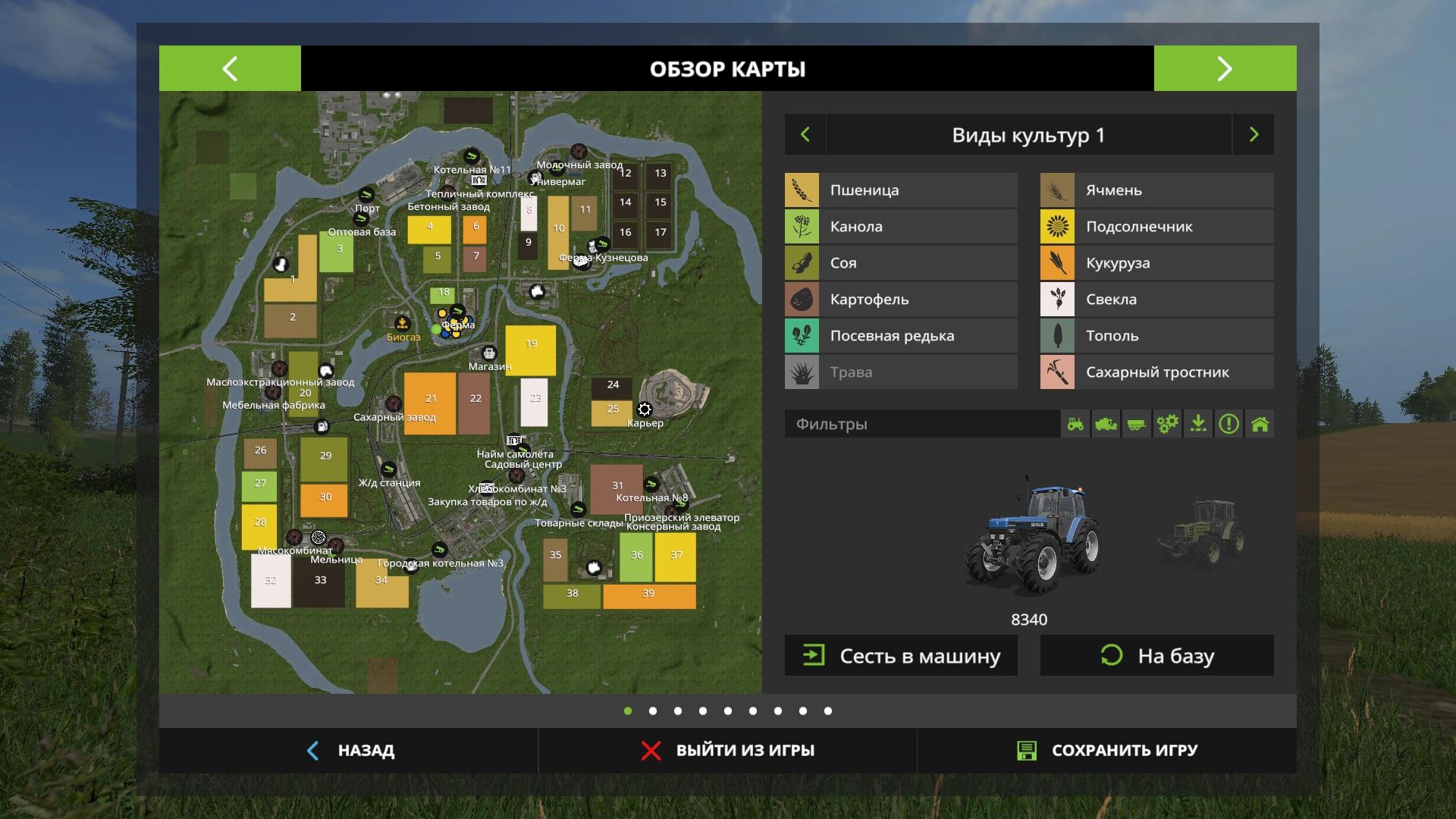Click the Карьер quarry marker on map
The width and height of the screenshot is (1456, 819).
pyautogui.click(x=645, y=409)
